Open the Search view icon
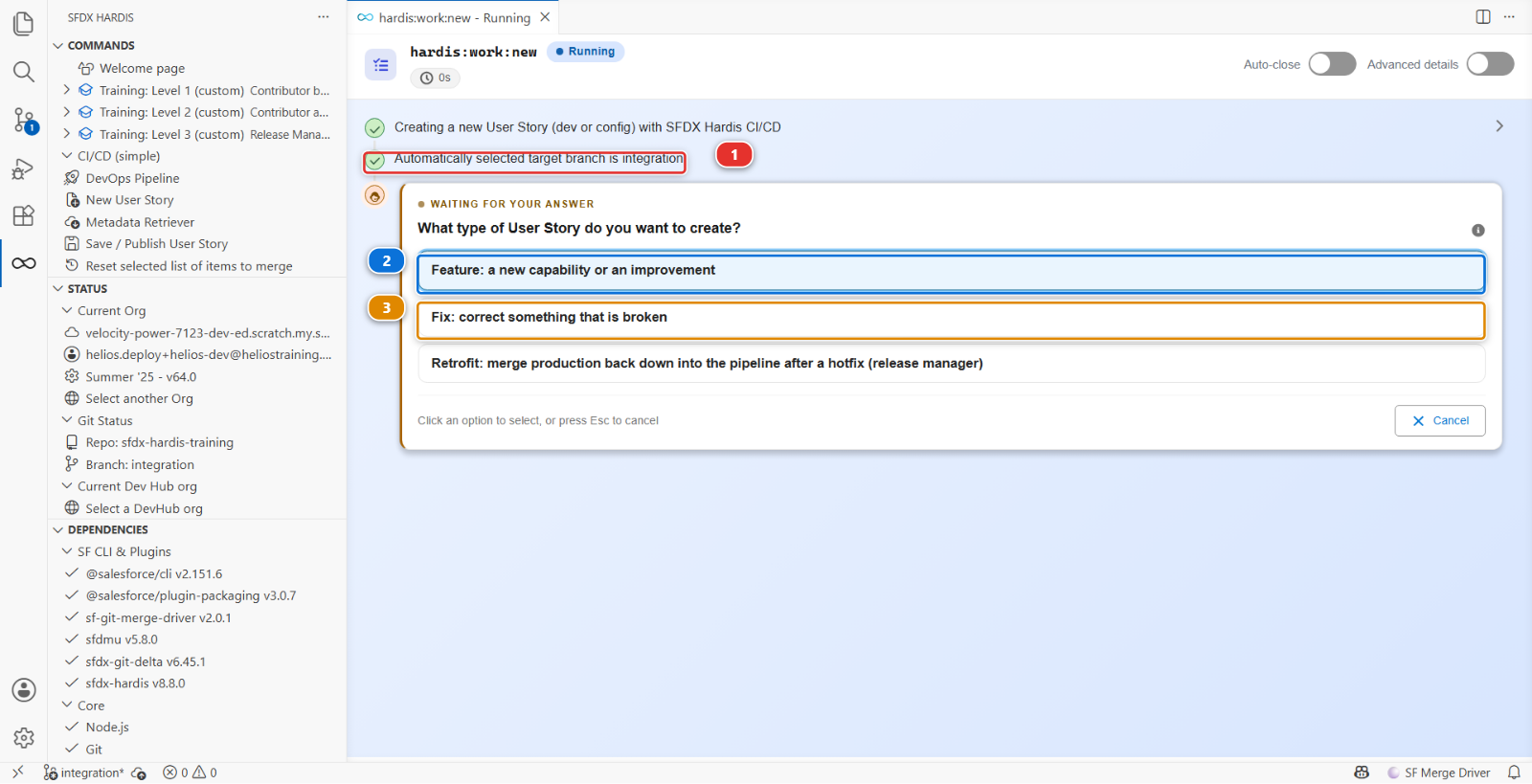This screenshot has width=1532, height=784. coord(24,72)
